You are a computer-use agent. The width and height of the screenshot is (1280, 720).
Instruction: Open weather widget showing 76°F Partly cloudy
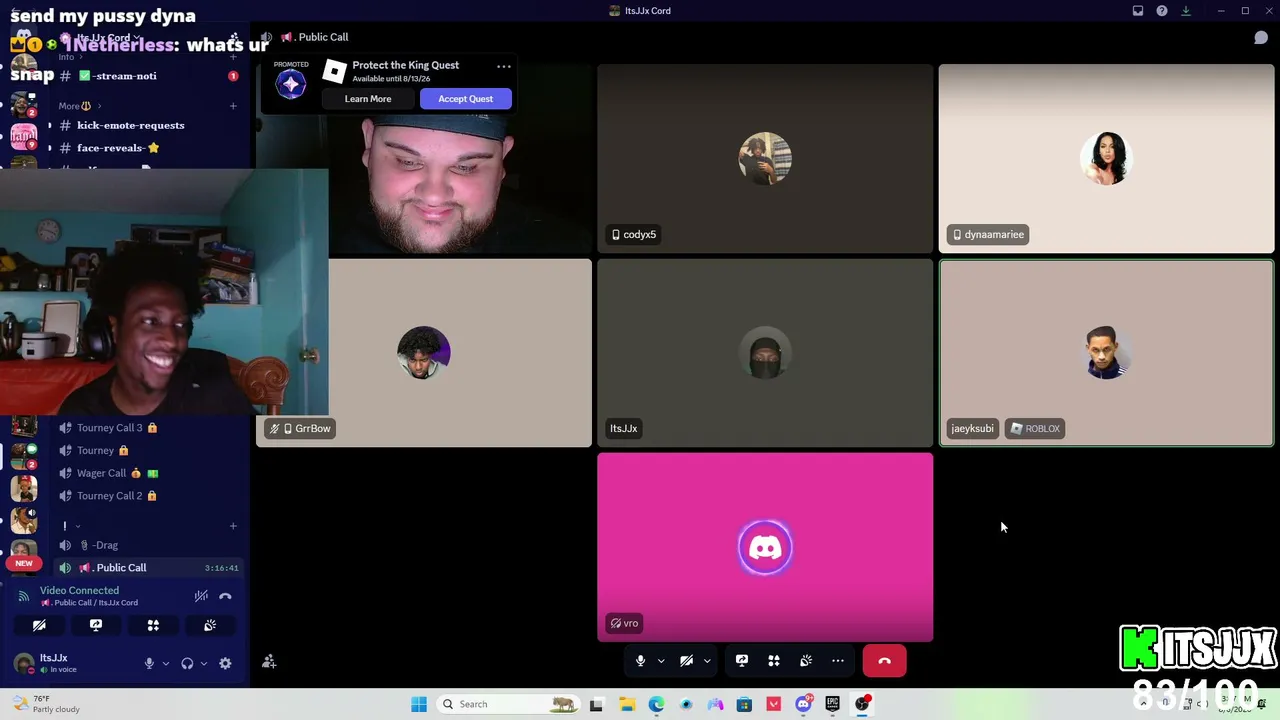pos(45,704)
